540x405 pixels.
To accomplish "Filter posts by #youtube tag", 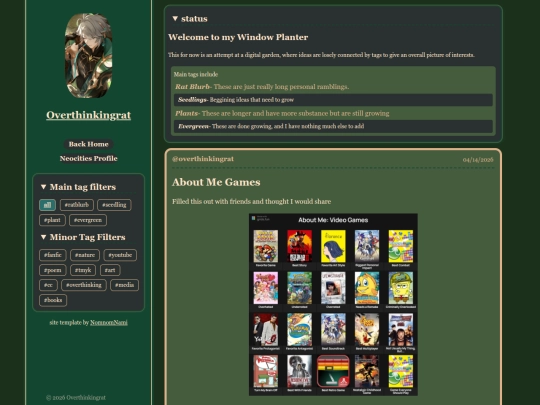I will pos(120,255).
